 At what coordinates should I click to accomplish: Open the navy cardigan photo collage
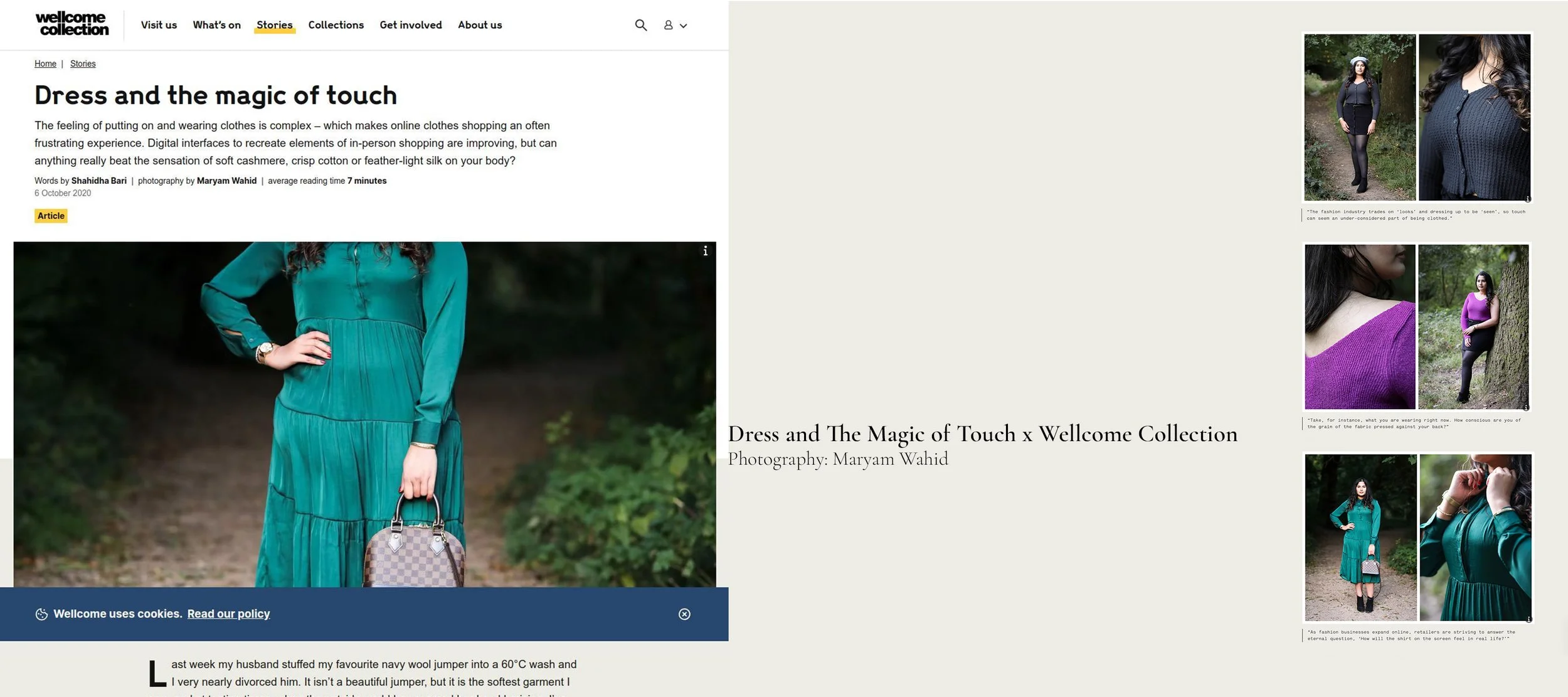pyautogui.click(x=1416, y=117)
